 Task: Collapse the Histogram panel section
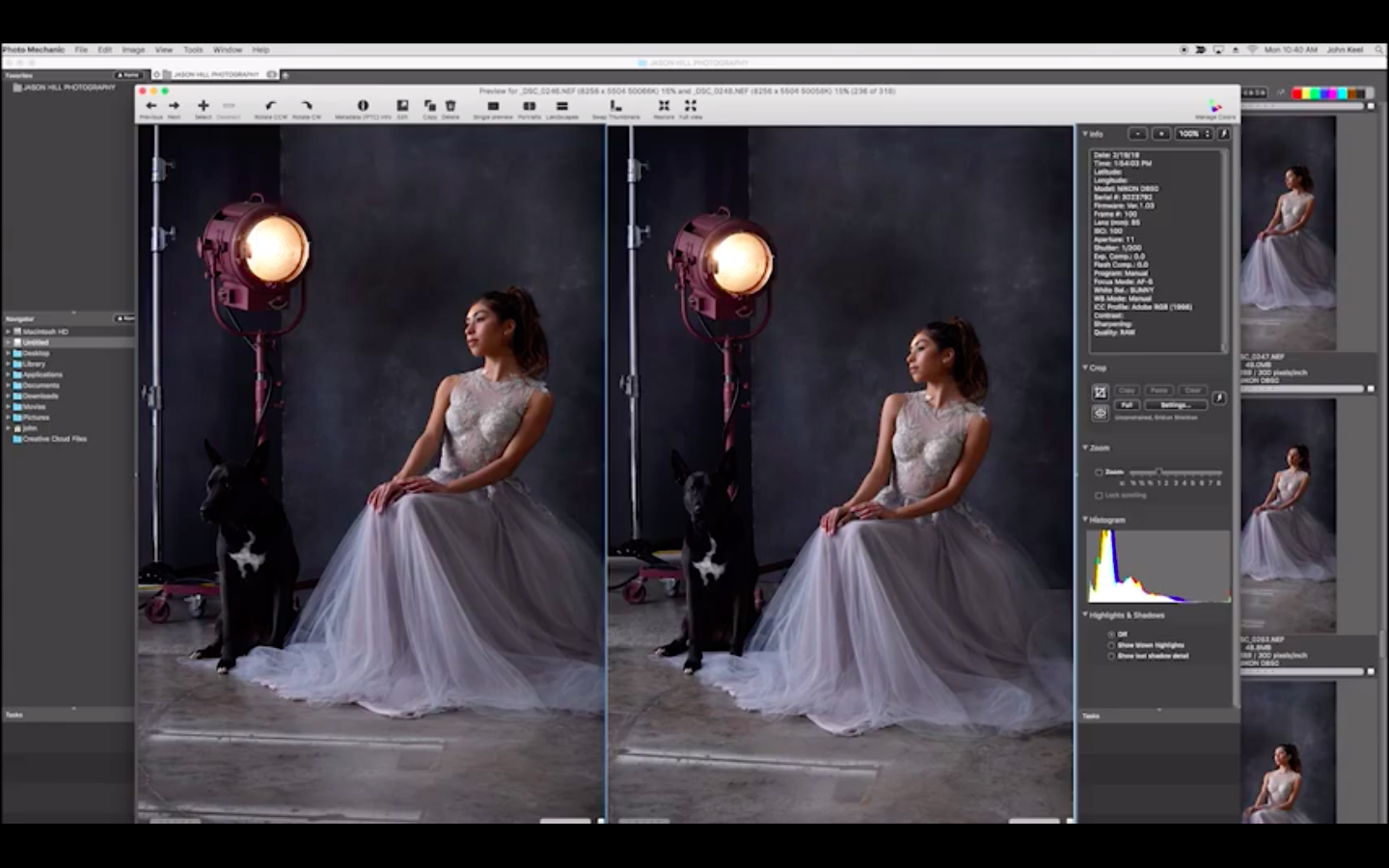click(x=1085, y=520)
